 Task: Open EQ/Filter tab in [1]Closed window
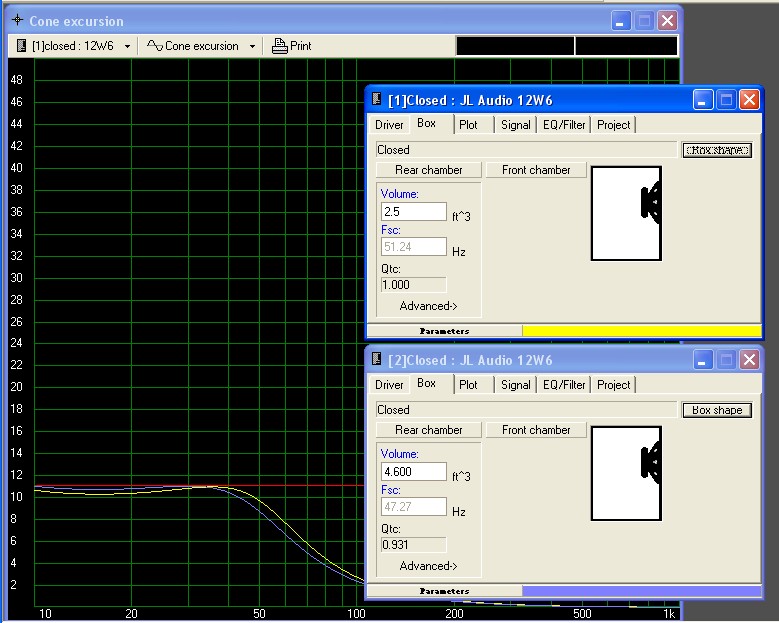pos(564,125)
